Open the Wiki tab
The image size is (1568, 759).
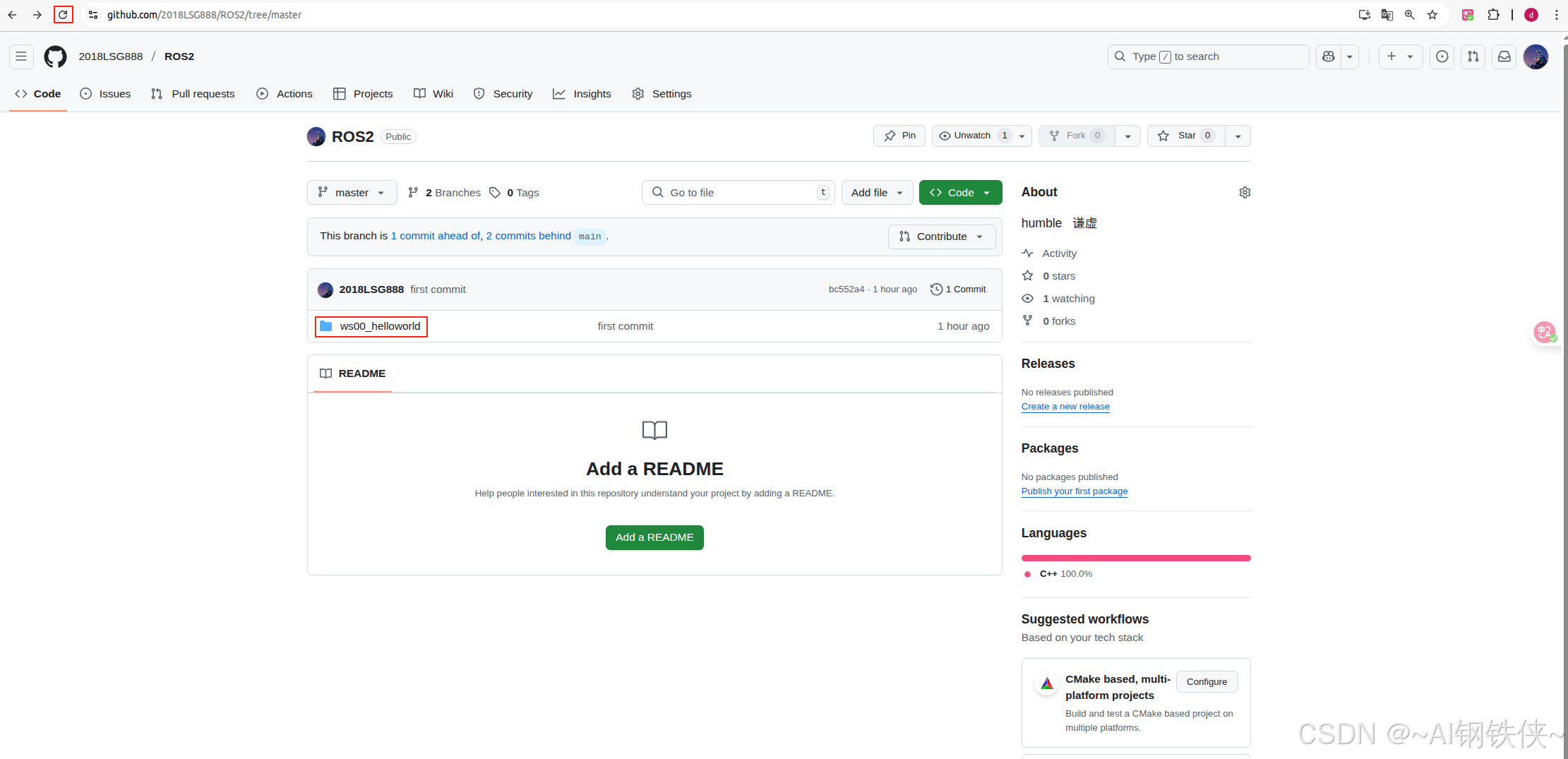tap(433, 94)
